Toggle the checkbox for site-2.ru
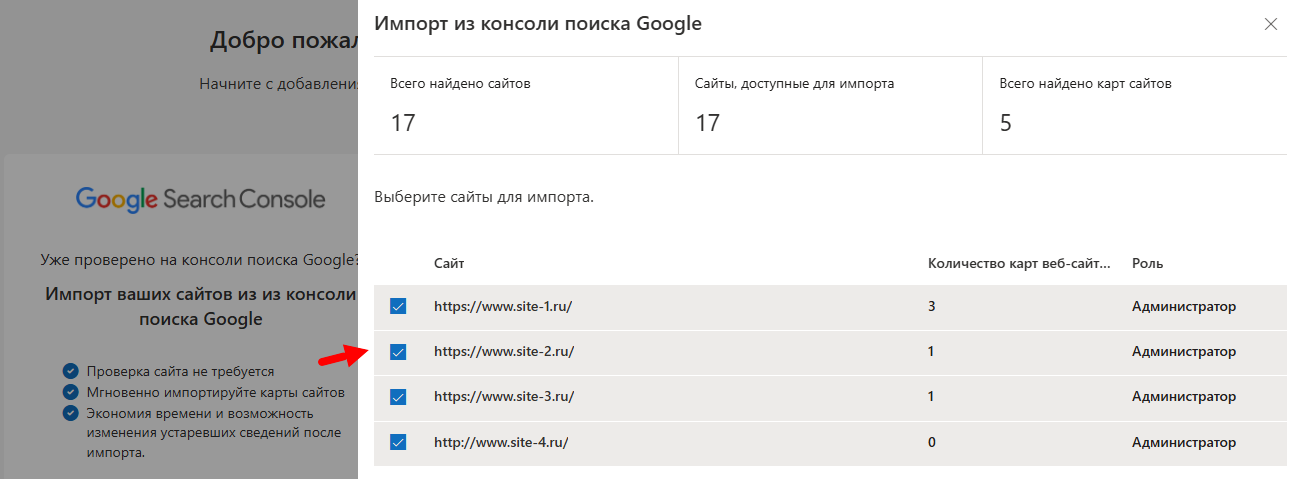 (x=398, y=352)
